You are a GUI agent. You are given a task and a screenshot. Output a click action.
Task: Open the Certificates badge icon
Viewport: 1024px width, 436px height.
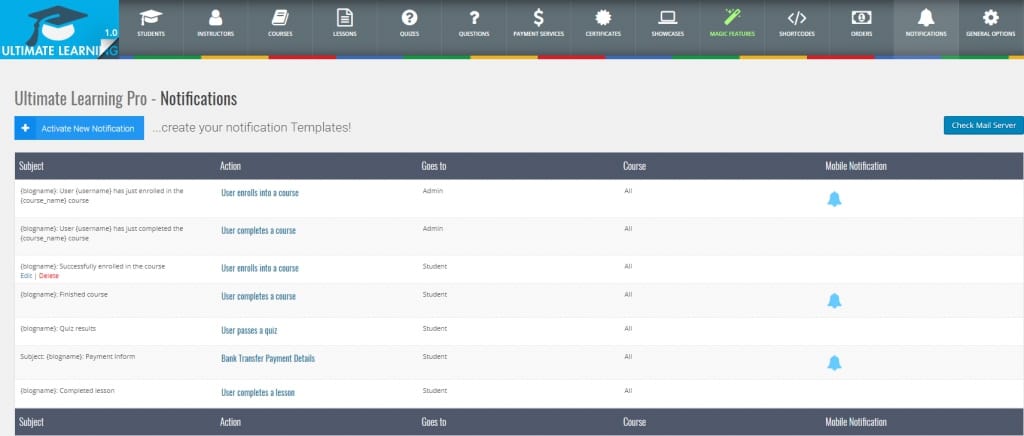point(603,18)
